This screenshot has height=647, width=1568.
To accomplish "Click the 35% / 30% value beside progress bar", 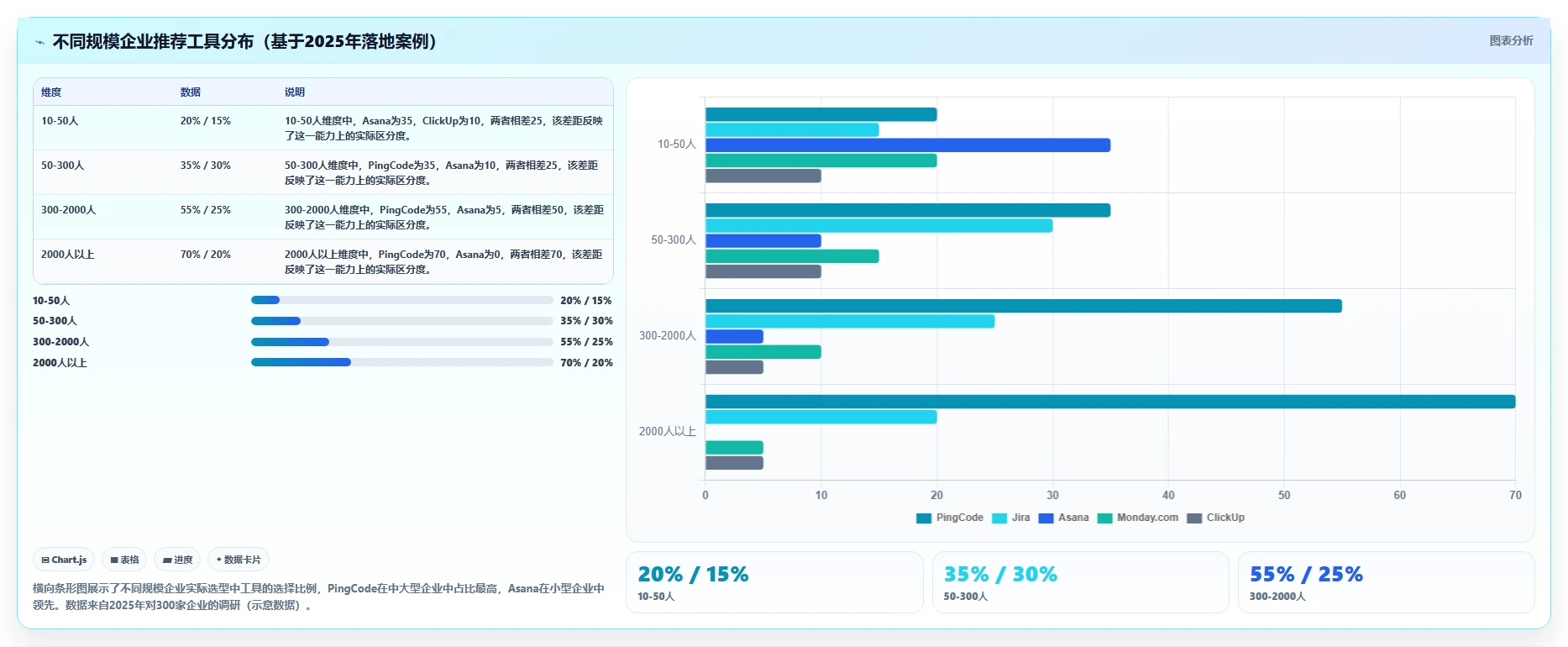I will coord(586,321).
